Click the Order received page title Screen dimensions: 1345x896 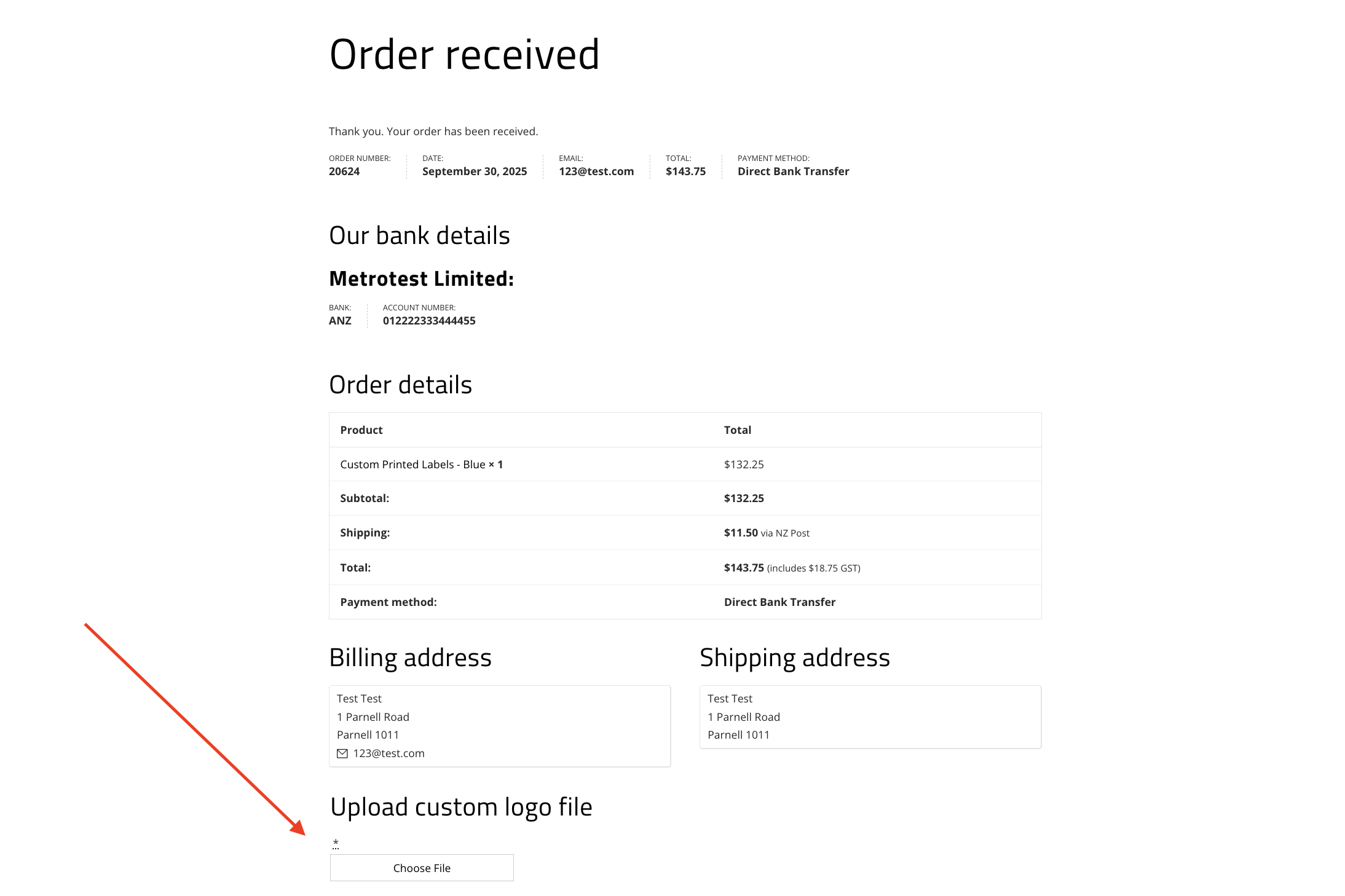click(x=464, y=55)
